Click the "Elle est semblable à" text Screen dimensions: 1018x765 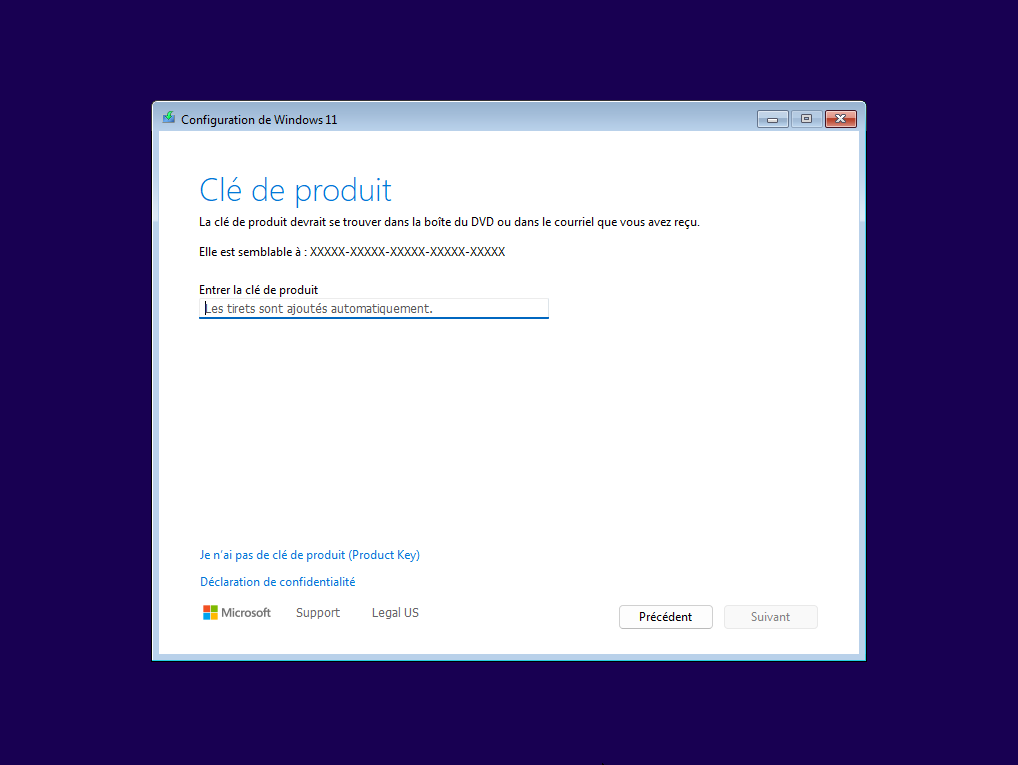coord(253,252)
